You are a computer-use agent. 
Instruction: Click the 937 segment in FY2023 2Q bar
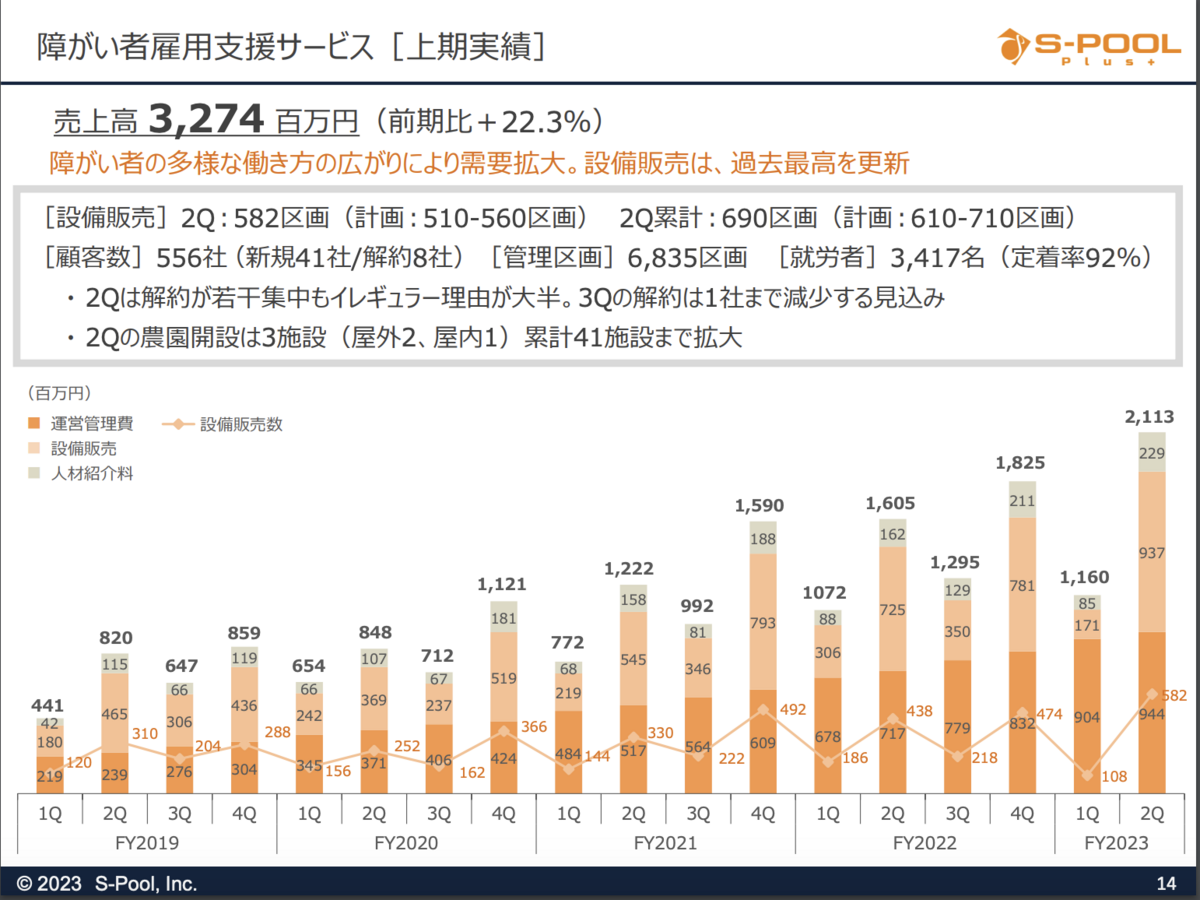(1152, 552)
